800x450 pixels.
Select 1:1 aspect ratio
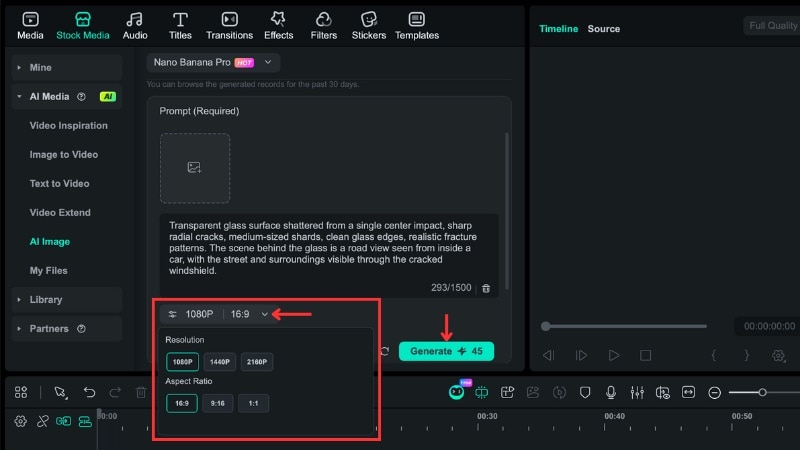pyautogui.click(x=253, y=403)
